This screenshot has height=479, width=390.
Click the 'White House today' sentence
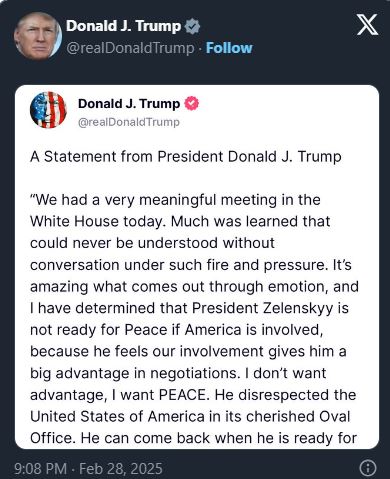(97, 222)
